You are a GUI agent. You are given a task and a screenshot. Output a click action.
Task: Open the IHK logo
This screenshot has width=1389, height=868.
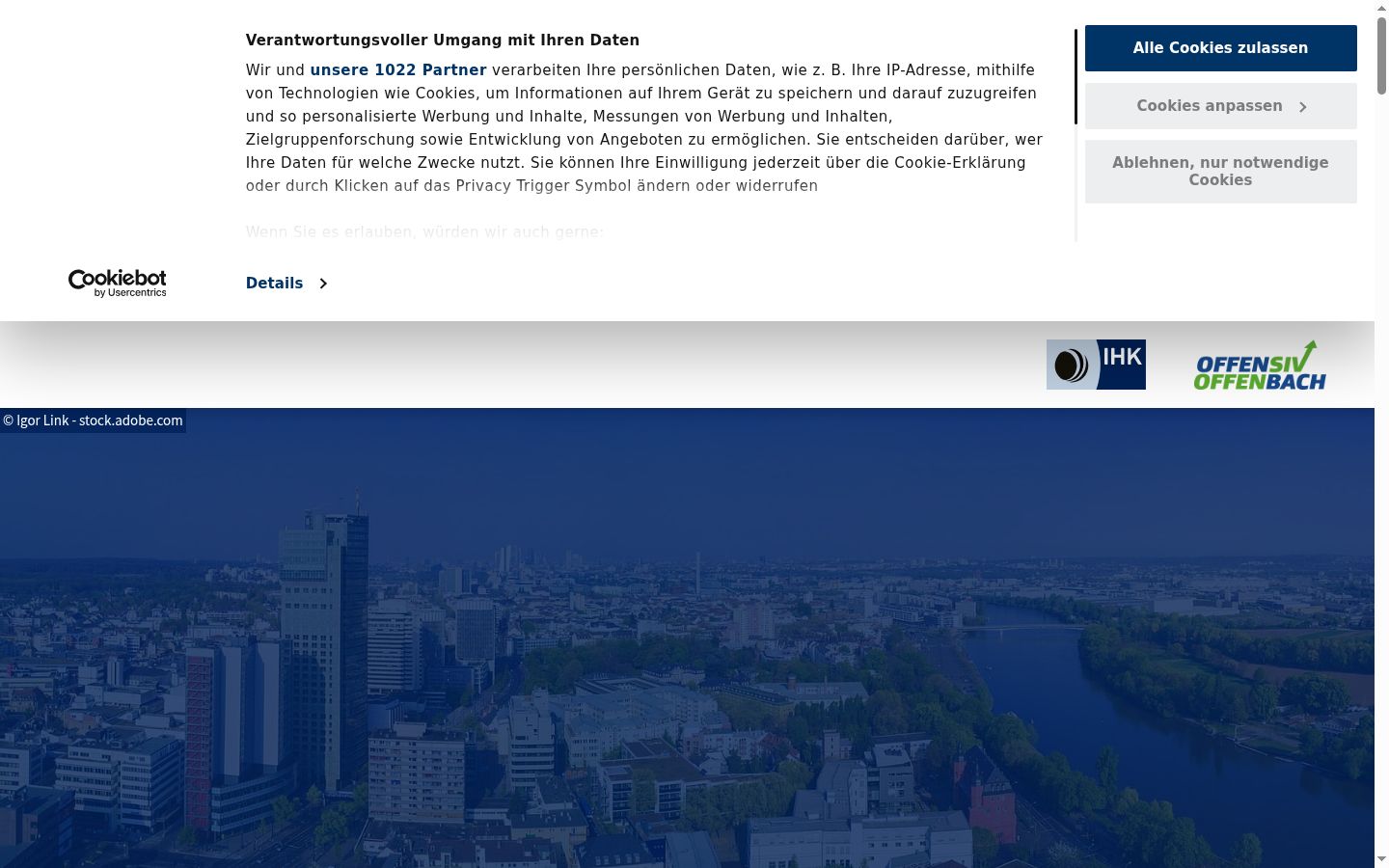(x=1096, y=365)
